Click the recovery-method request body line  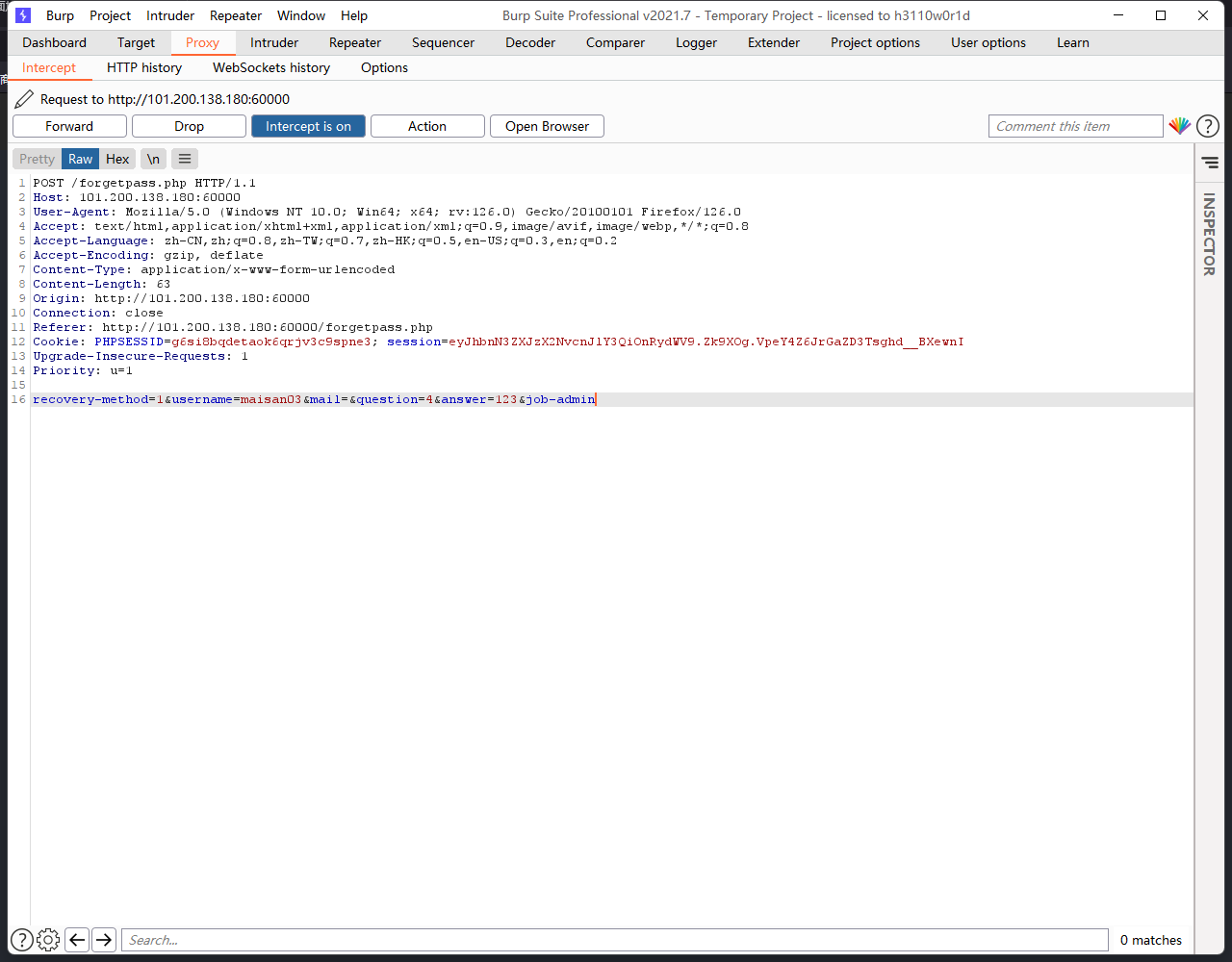tap(315, 399)
